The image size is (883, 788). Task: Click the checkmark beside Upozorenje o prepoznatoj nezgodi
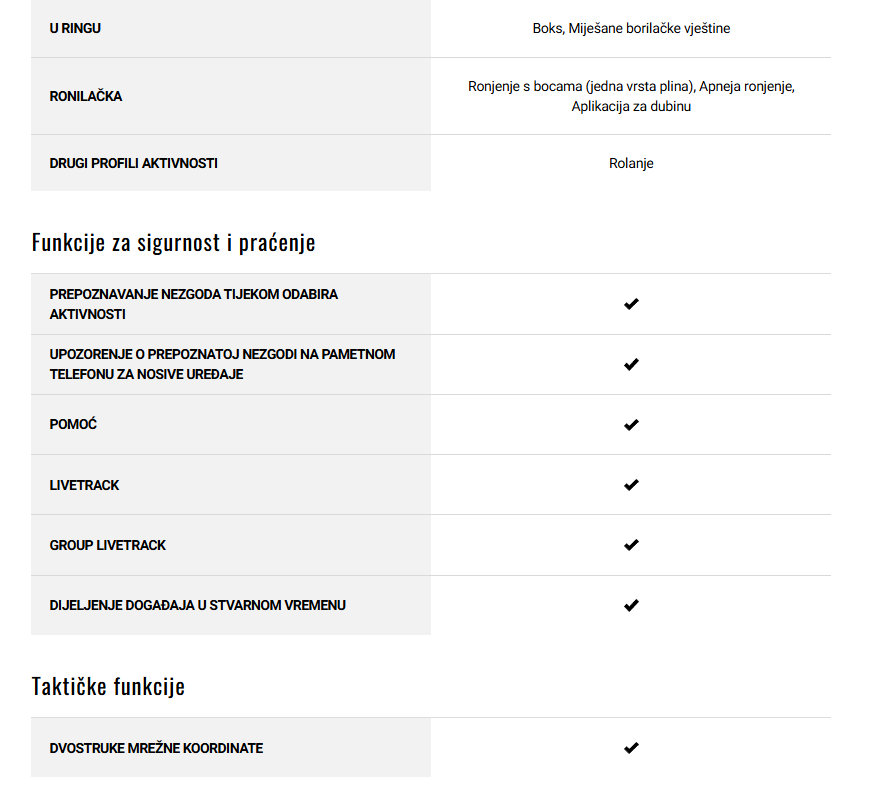(x=631, y=364)
